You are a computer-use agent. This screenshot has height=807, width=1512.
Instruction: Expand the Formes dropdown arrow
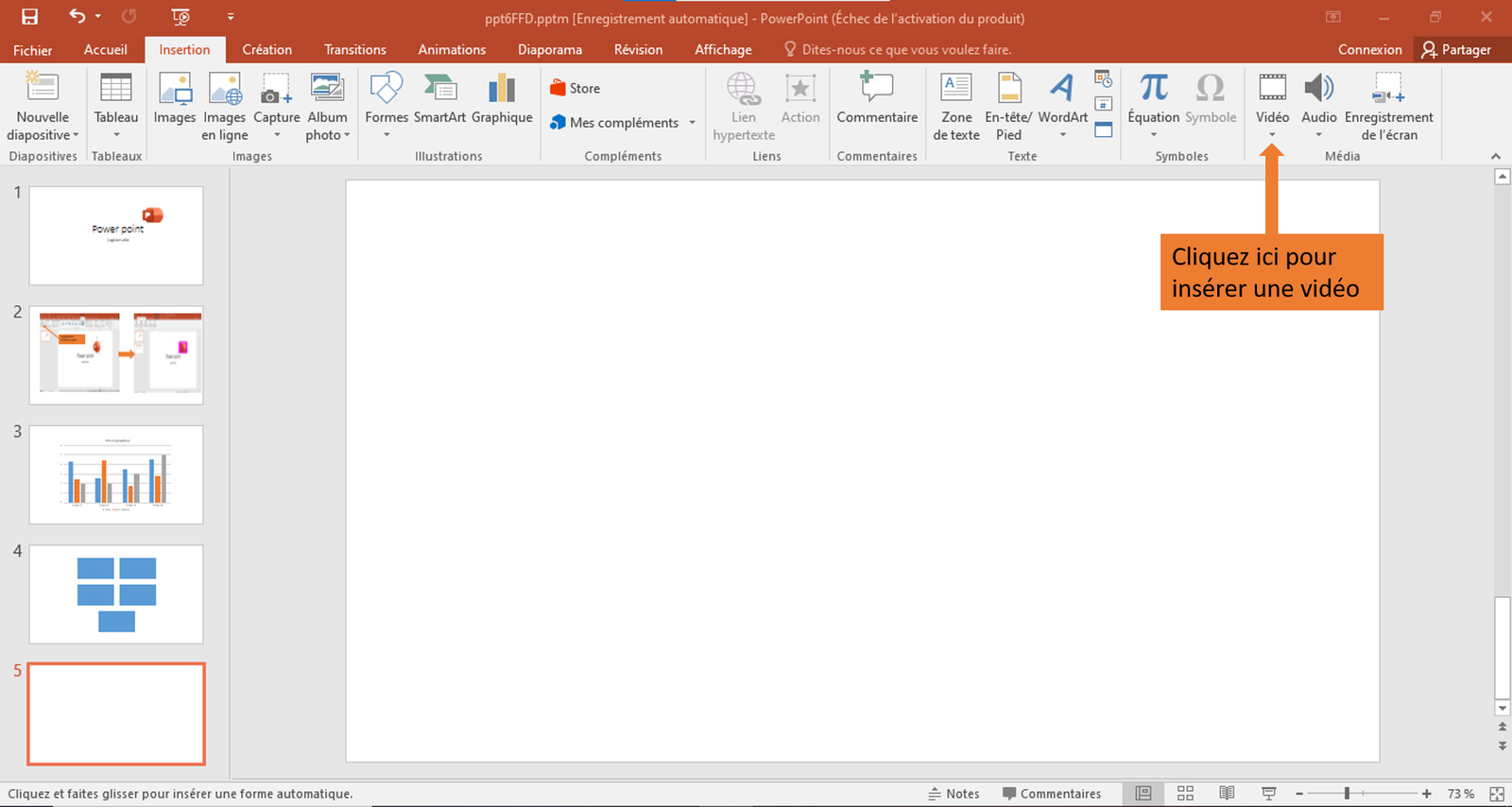point(387,135)
